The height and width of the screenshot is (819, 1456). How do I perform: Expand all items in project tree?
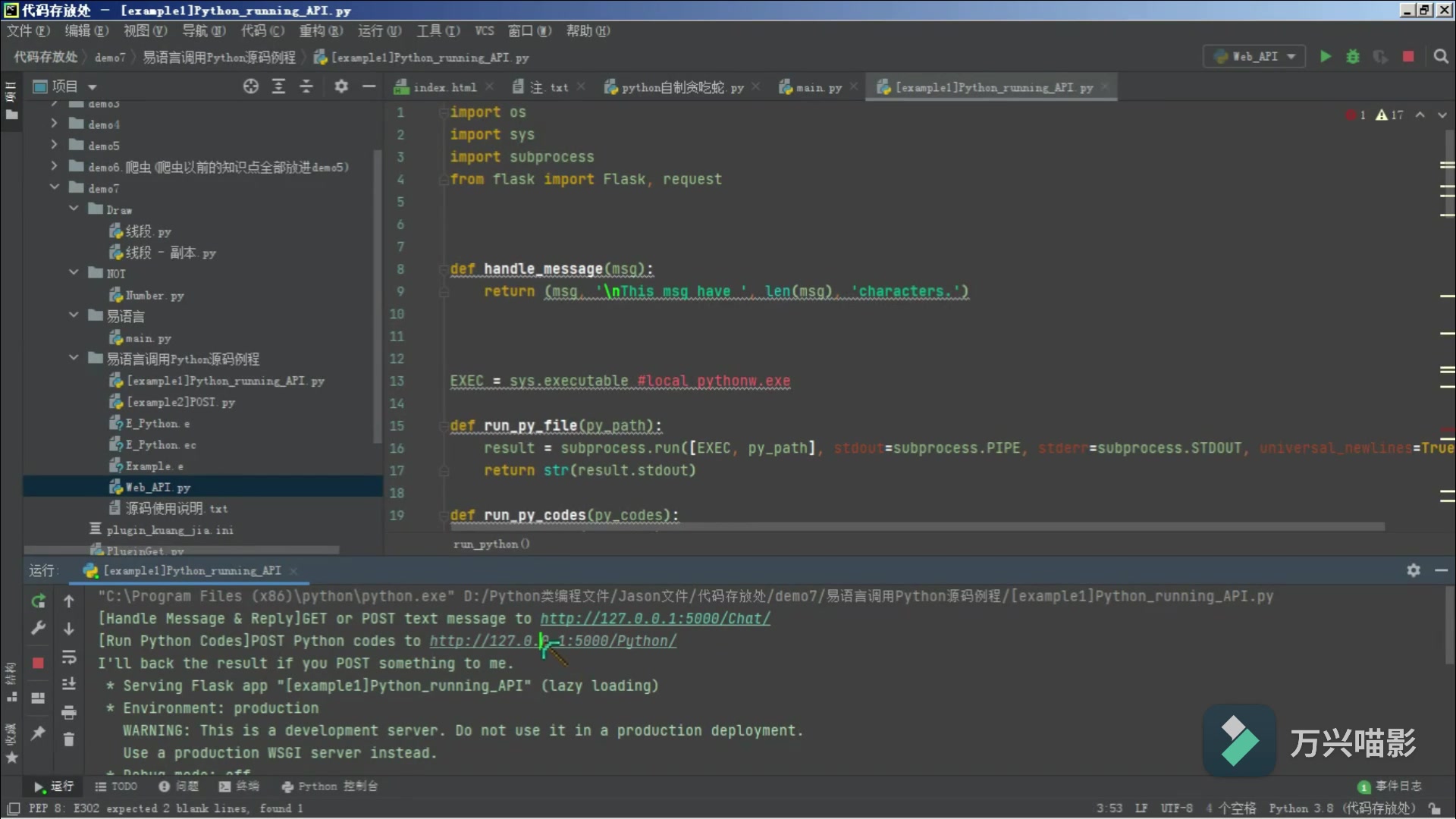(x=278, y=86)
